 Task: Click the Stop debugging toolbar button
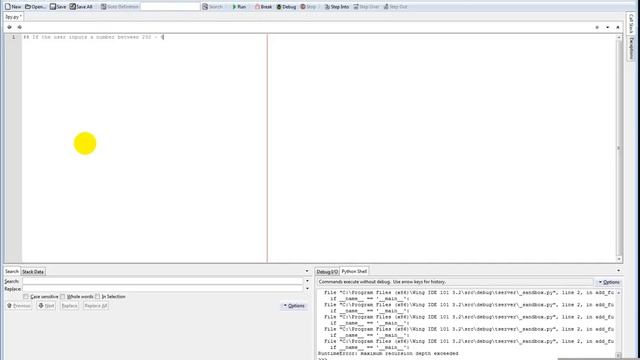tap(308, 7)
